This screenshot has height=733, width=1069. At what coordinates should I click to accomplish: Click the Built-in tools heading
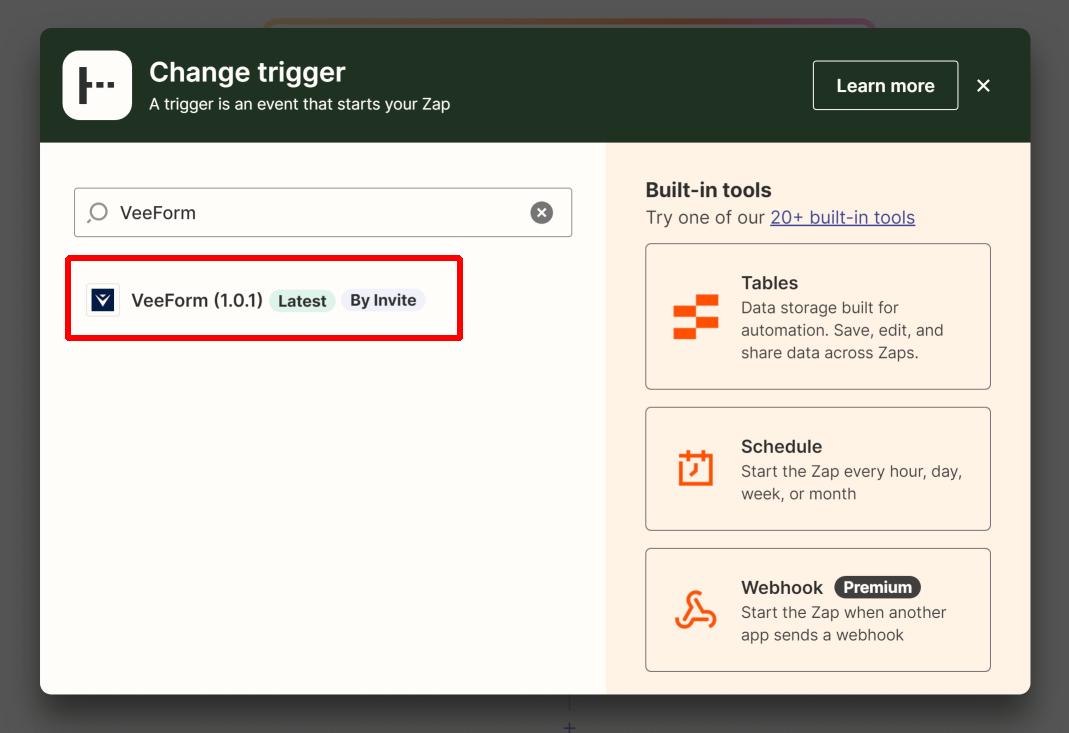(x=708, y=190)
